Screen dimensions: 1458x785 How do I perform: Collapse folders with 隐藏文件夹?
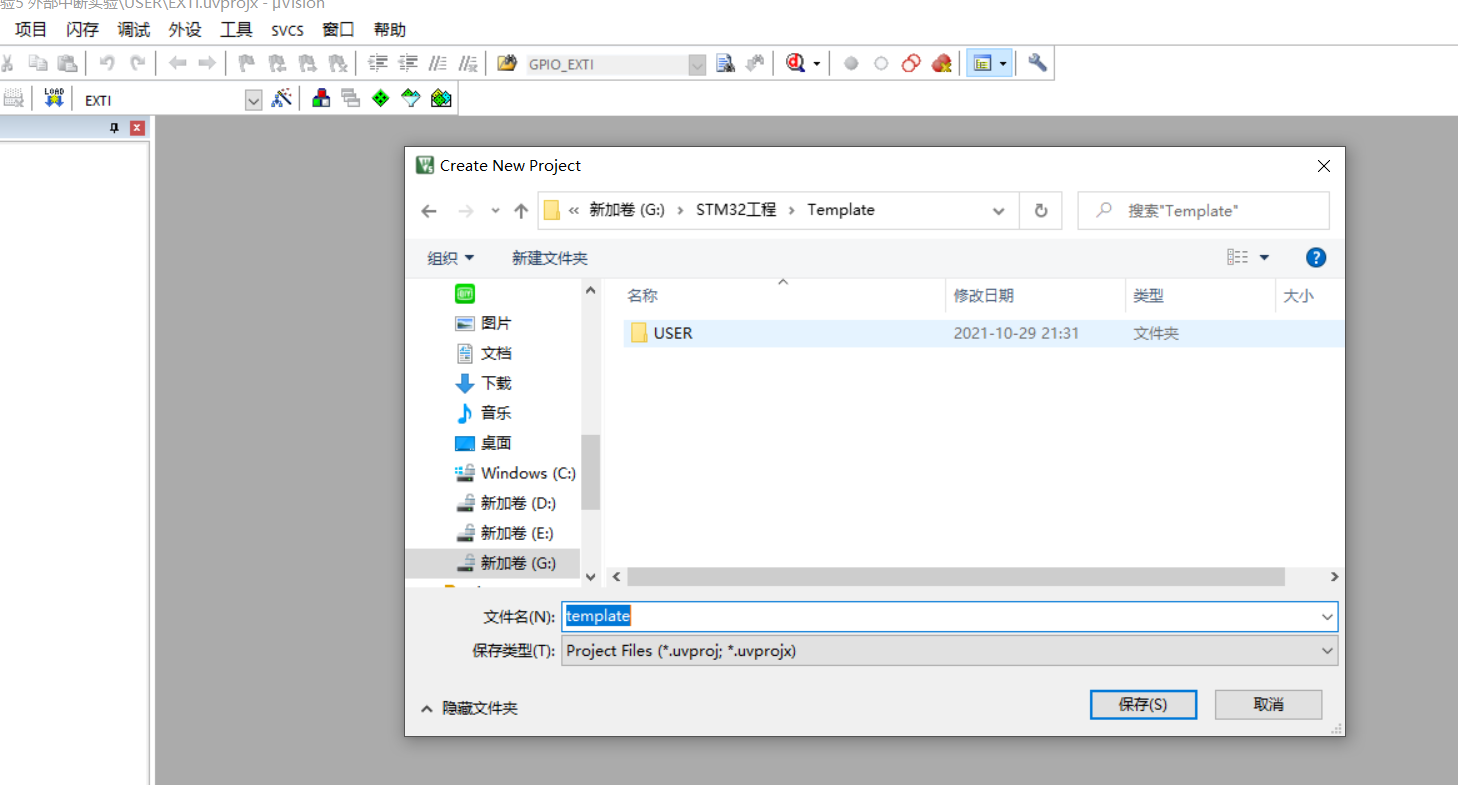coord(470,708)
